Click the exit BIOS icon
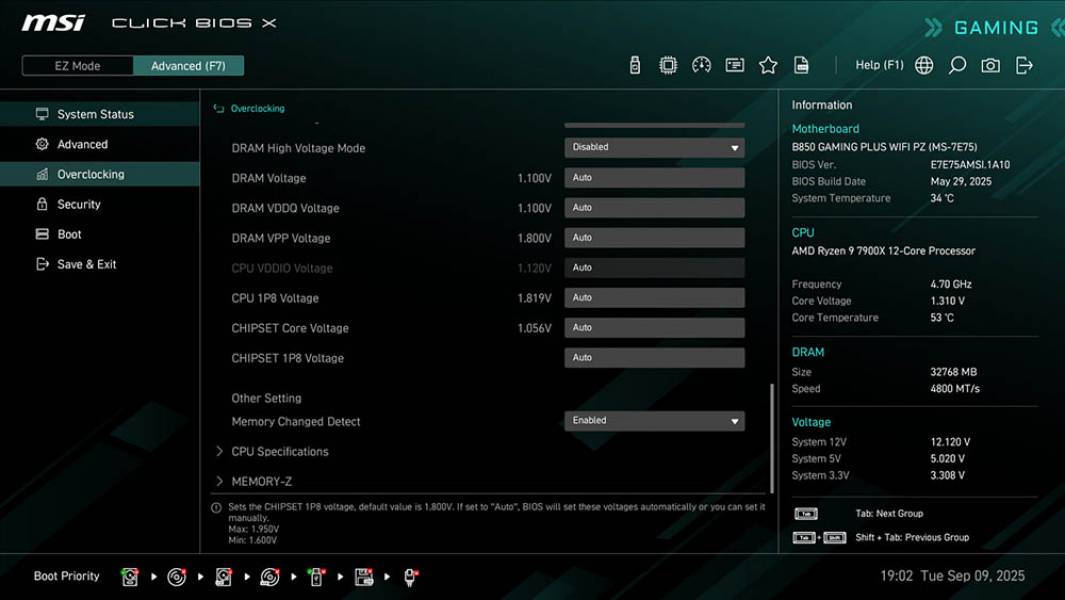 (1023, 64)
